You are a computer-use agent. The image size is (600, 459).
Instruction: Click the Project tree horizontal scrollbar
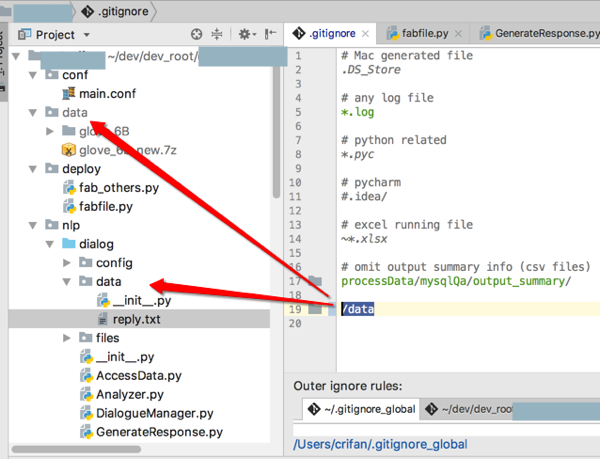point(76,449)
